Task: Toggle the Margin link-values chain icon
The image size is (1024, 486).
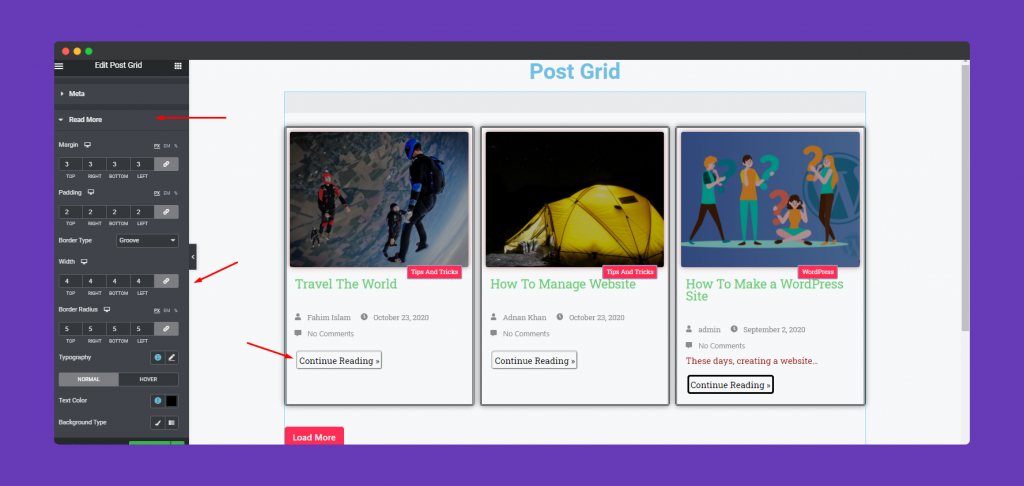Action: pos(166,164)
